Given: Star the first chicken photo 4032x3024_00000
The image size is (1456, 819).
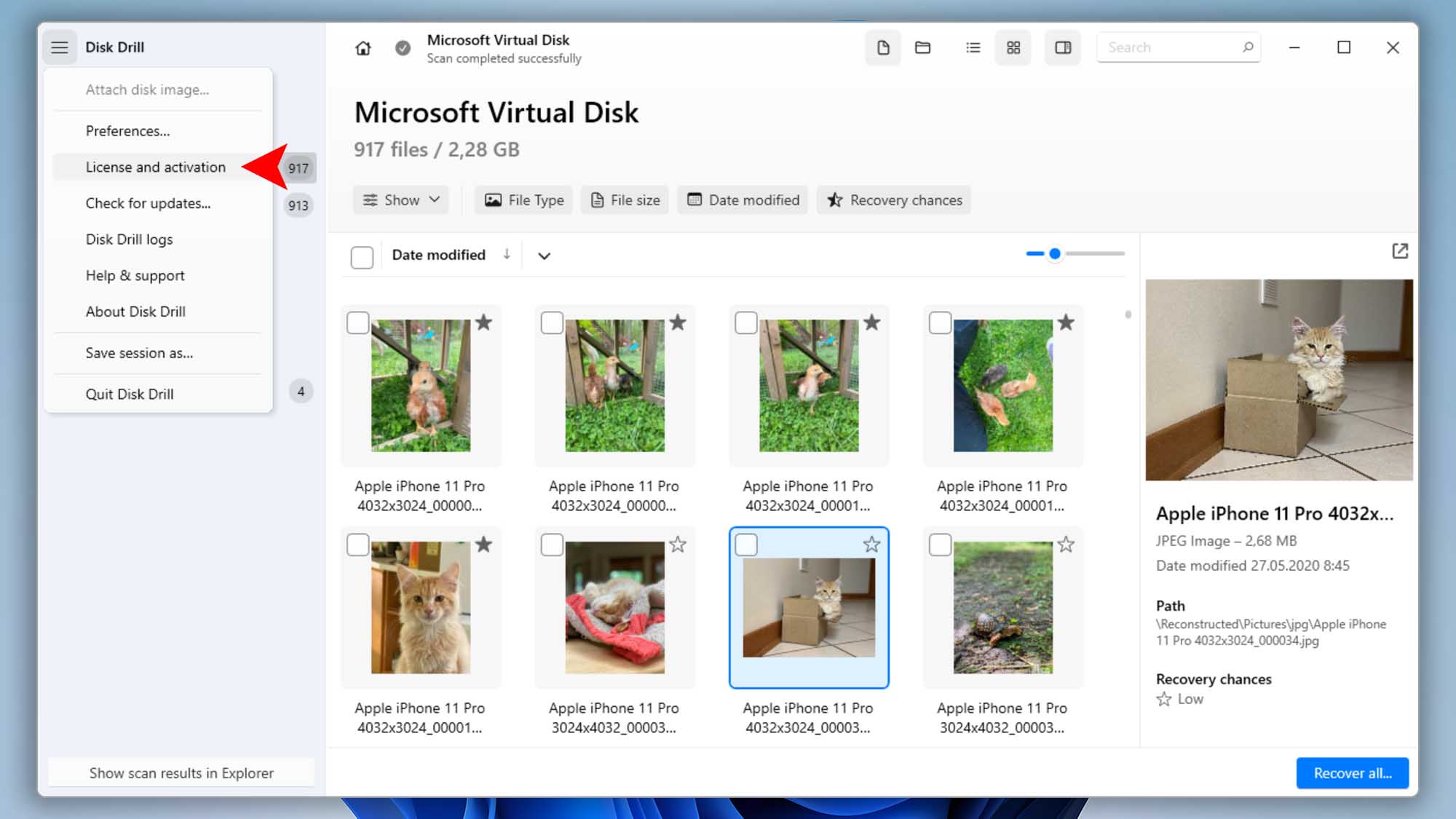Looking at the screenshot, I should [483, 323].
